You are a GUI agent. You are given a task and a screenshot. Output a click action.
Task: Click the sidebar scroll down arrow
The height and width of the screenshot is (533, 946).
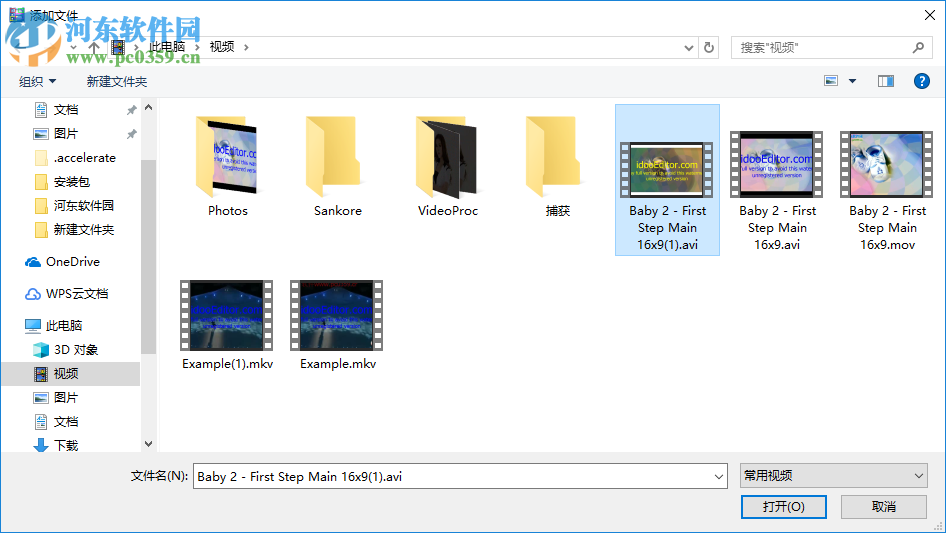click(148, 444)
